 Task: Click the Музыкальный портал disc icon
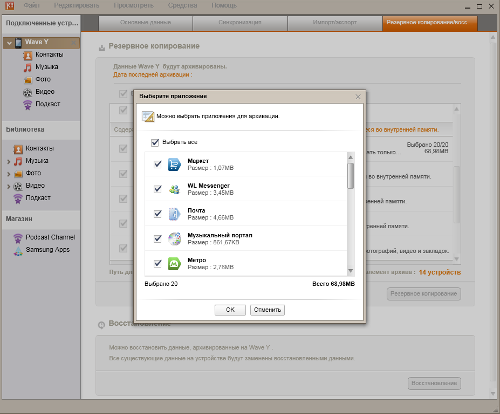(x=174, y=239)
